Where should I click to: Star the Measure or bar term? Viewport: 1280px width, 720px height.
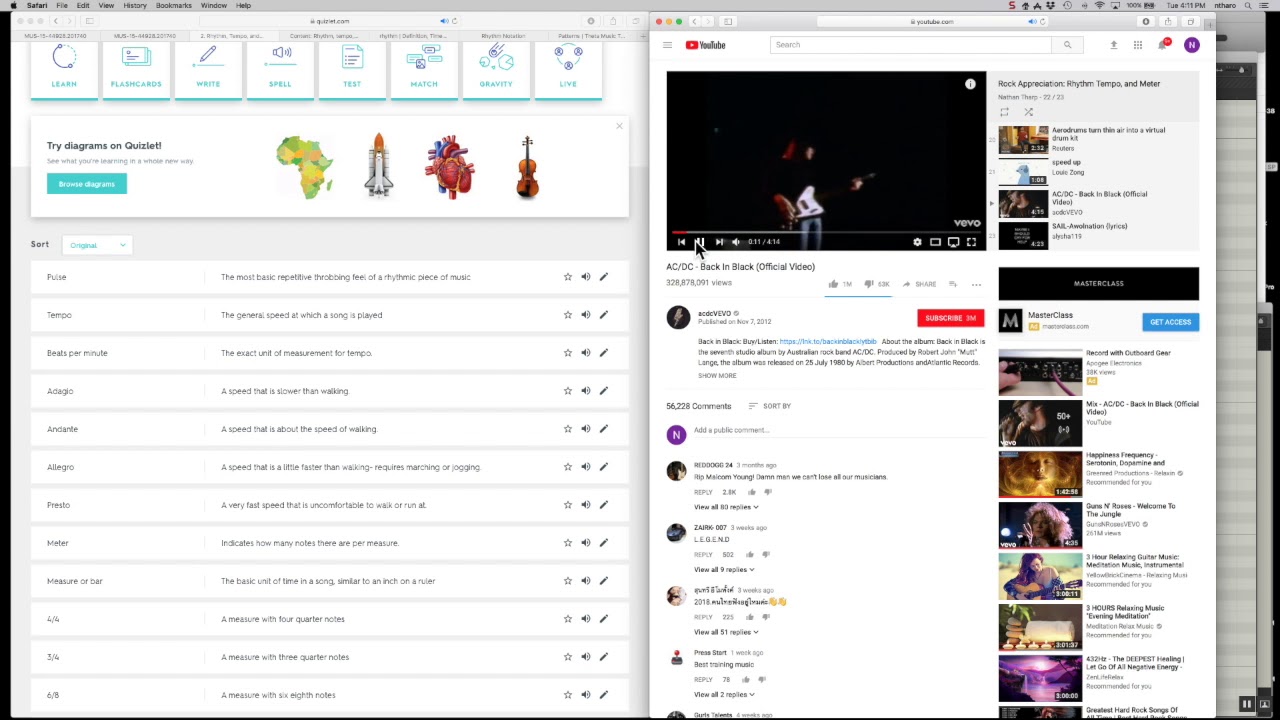pyautogui.click(x=567, y=581)
